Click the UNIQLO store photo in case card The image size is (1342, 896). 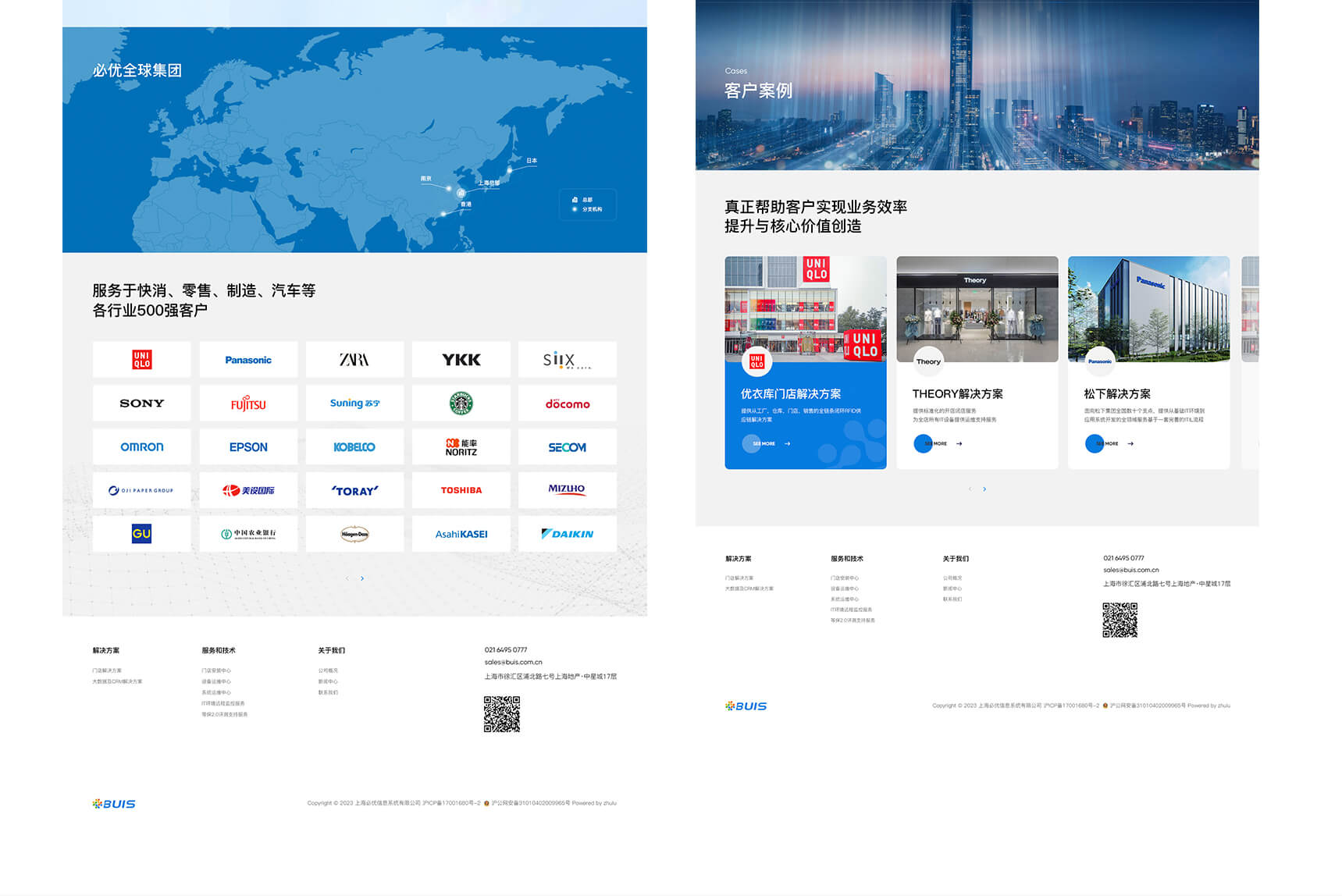click(806, 309)
